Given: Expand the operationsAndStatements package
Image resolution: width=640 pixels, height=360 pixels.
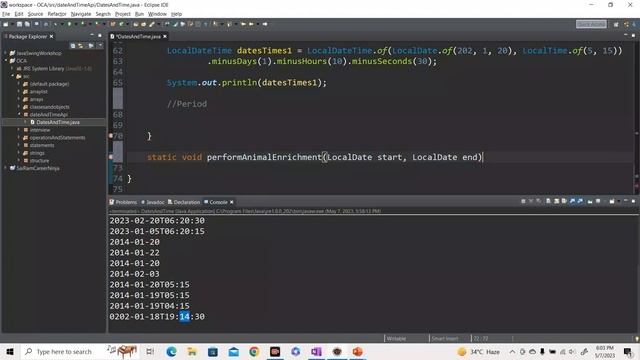Looking at the screenshot, I should point(19,137).
